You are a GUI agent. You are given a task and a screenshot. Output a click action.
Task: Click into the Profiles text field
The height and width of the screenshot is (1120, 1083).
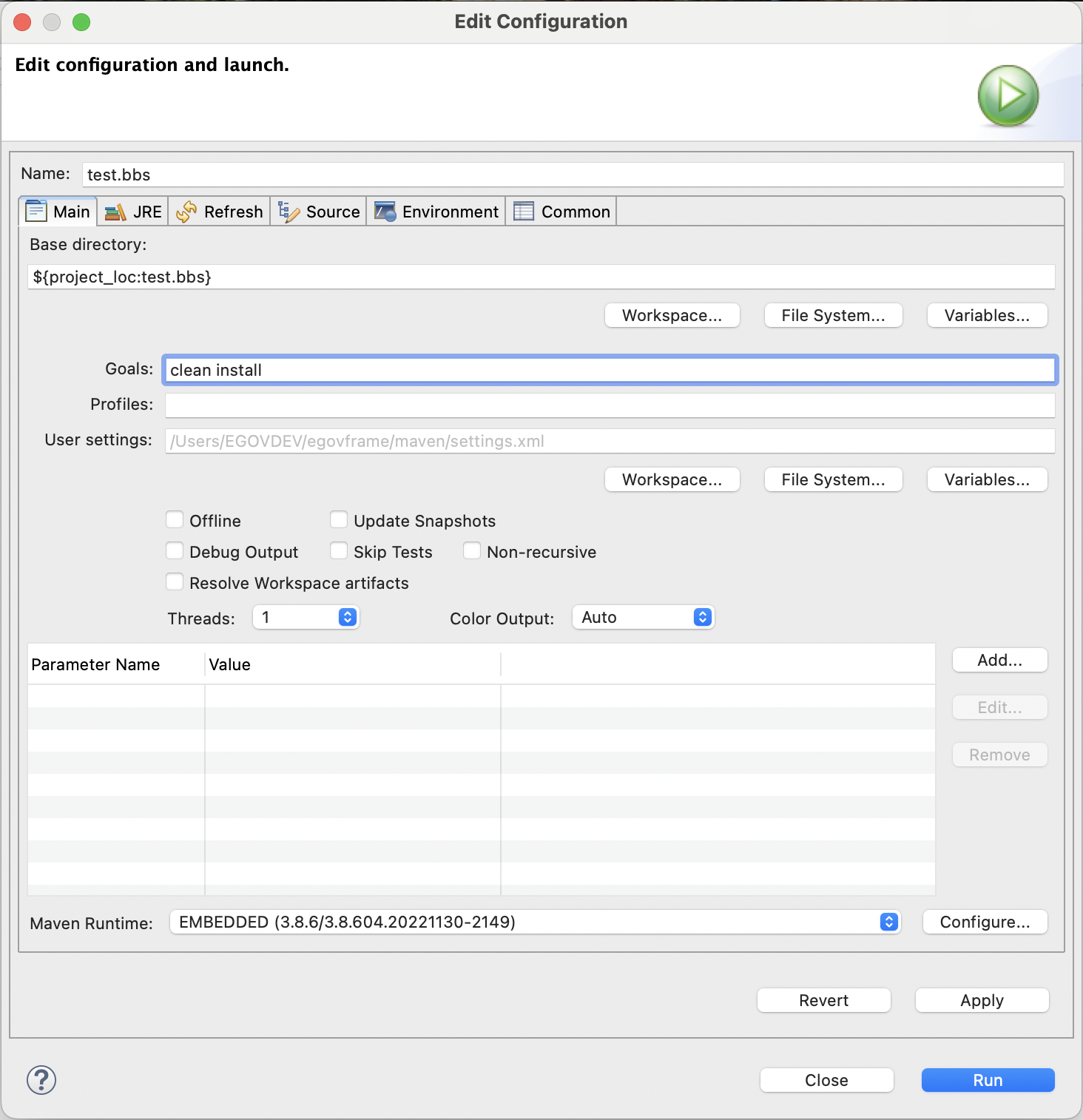610,405
